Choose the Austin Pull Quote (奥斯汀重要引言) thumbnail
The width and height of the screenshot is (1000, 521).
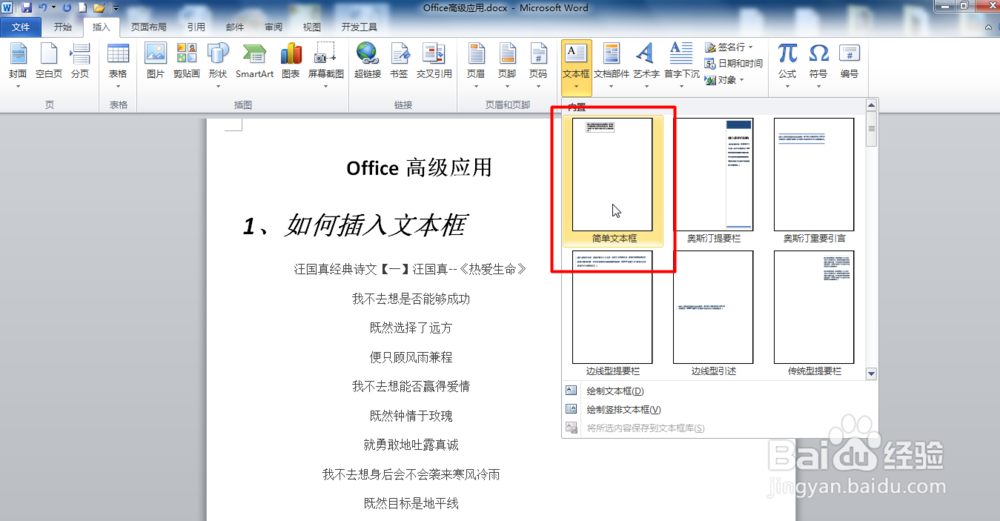pos(814,180)
